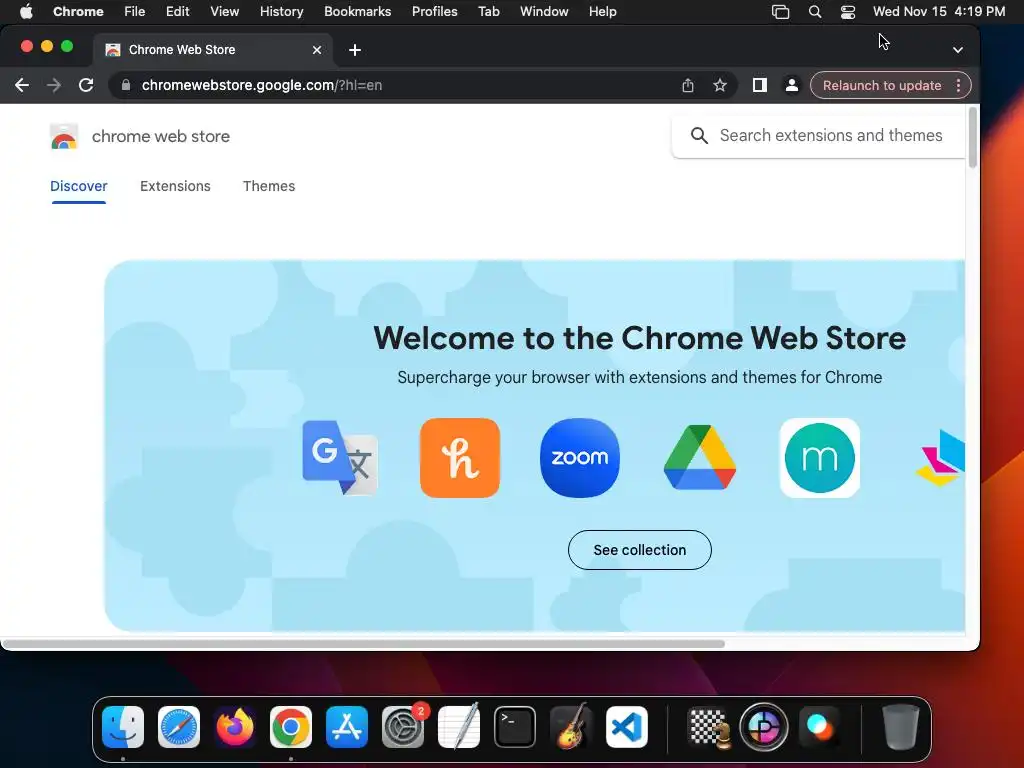Open the teal Momentum 'm' extension icon
The image size is (1024, 768).
tap(820, 458)
